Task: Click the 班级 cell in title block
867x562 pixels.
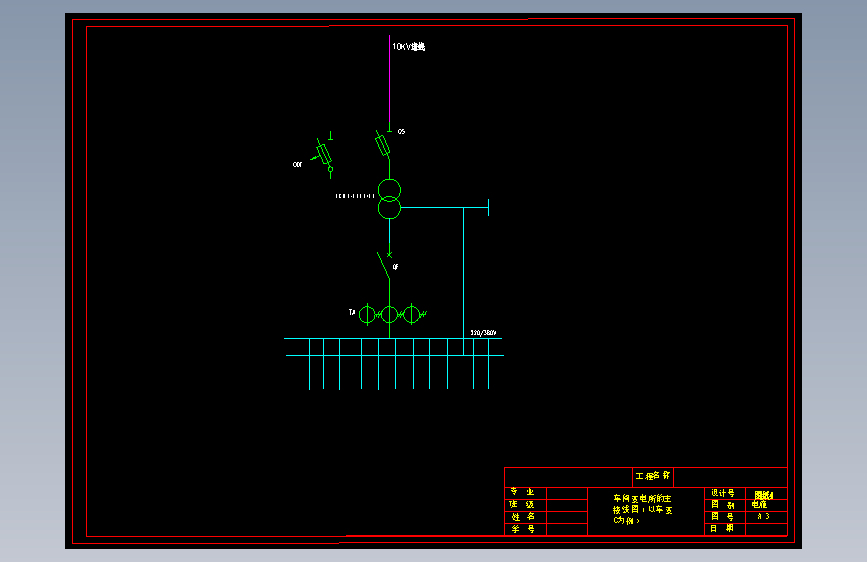Action: [x=525, y=504]
